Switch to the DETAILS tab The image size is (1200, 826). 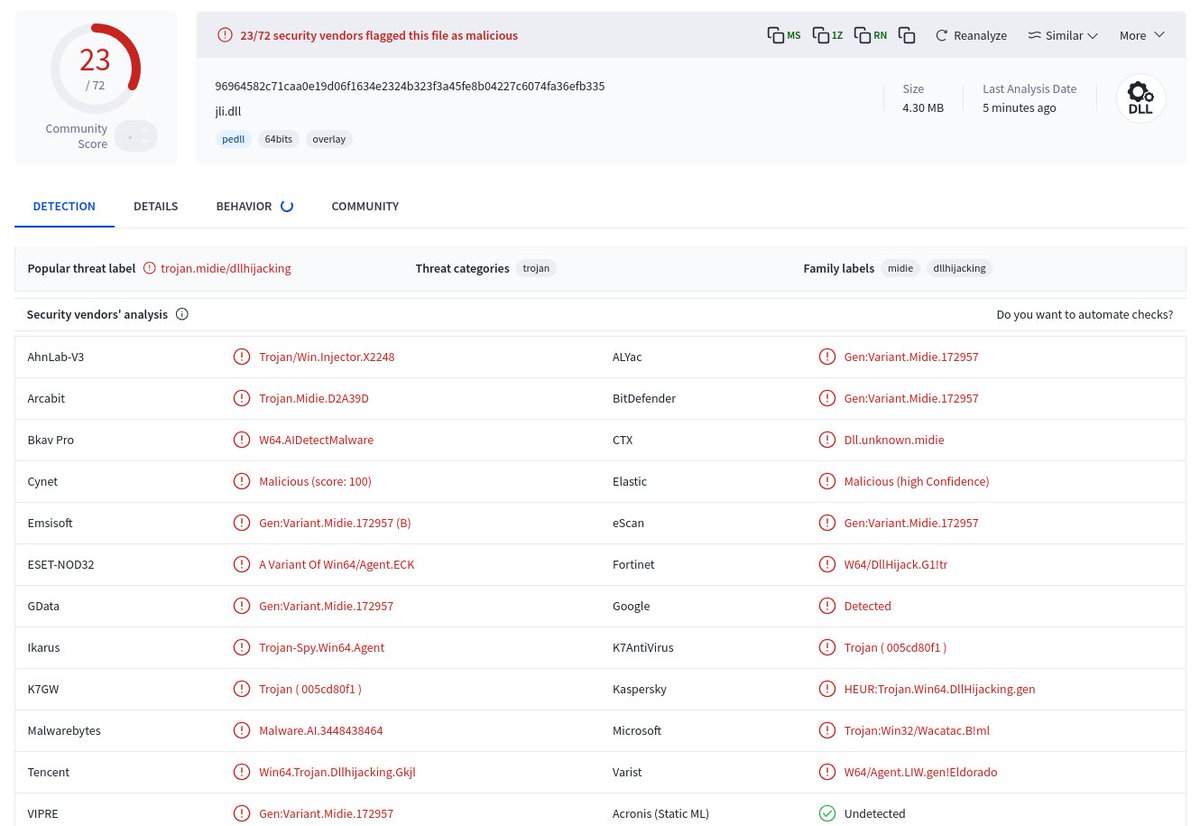(155, 206)
